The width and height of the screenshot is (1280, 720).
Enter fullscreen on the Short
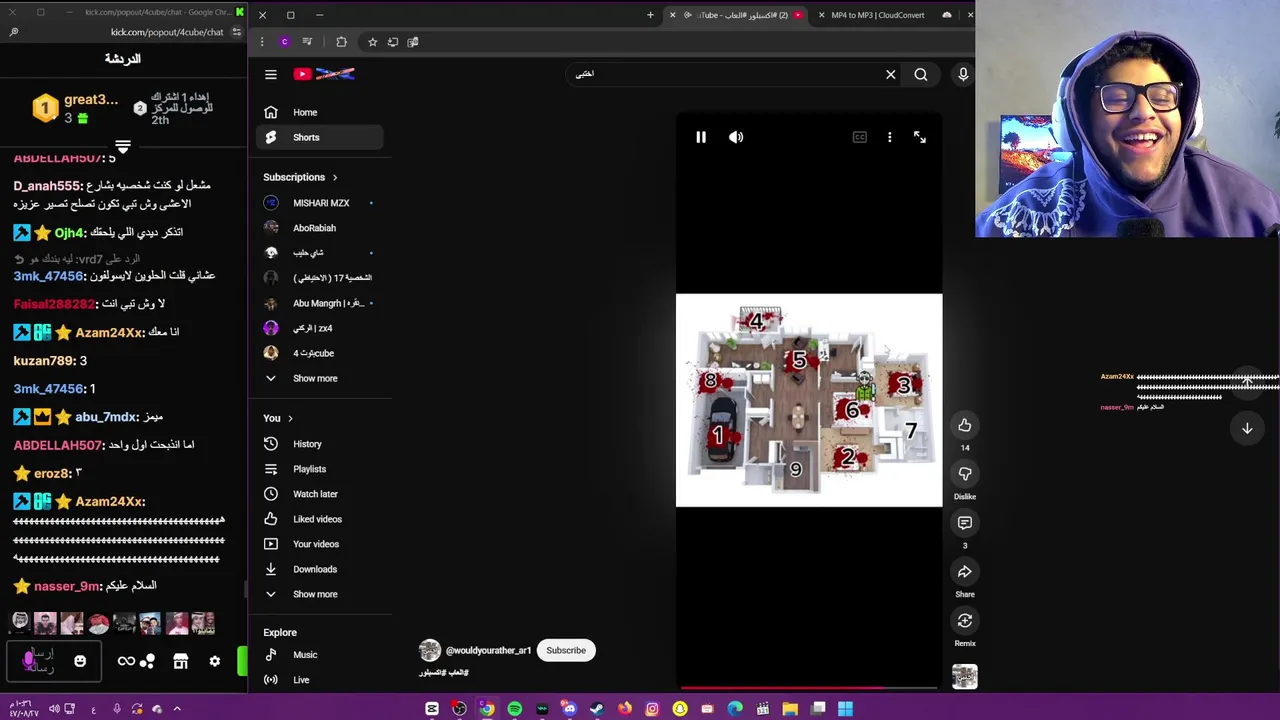[x=920, y=137]
